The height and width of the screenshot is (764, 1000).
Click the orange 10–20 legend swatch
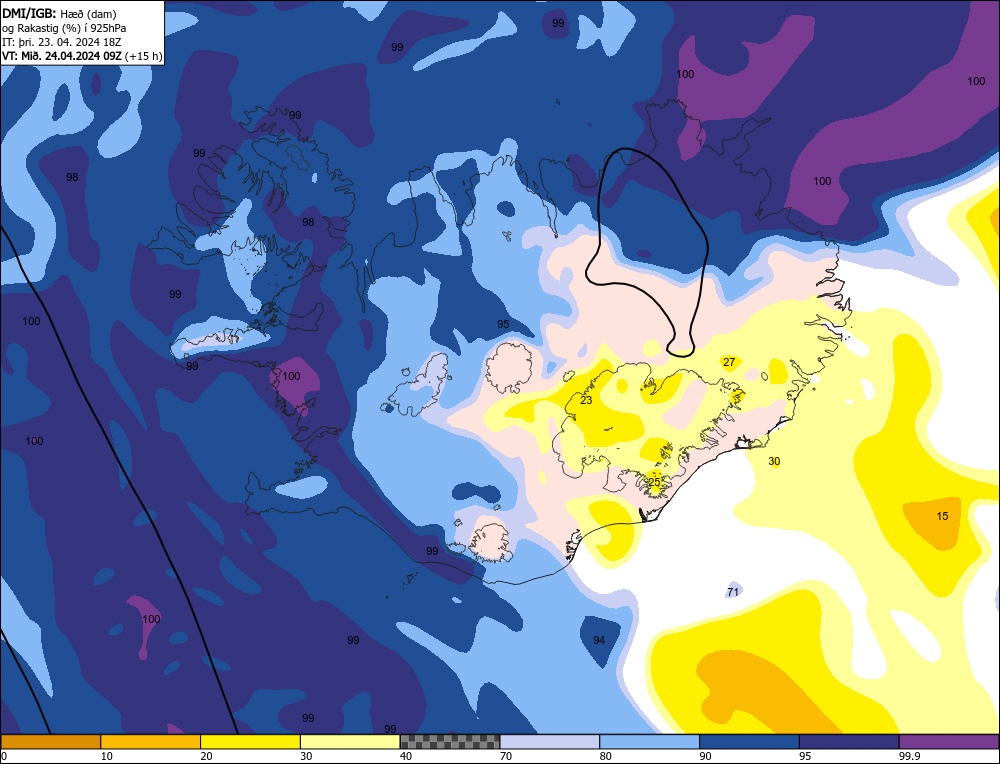(151, 741)
